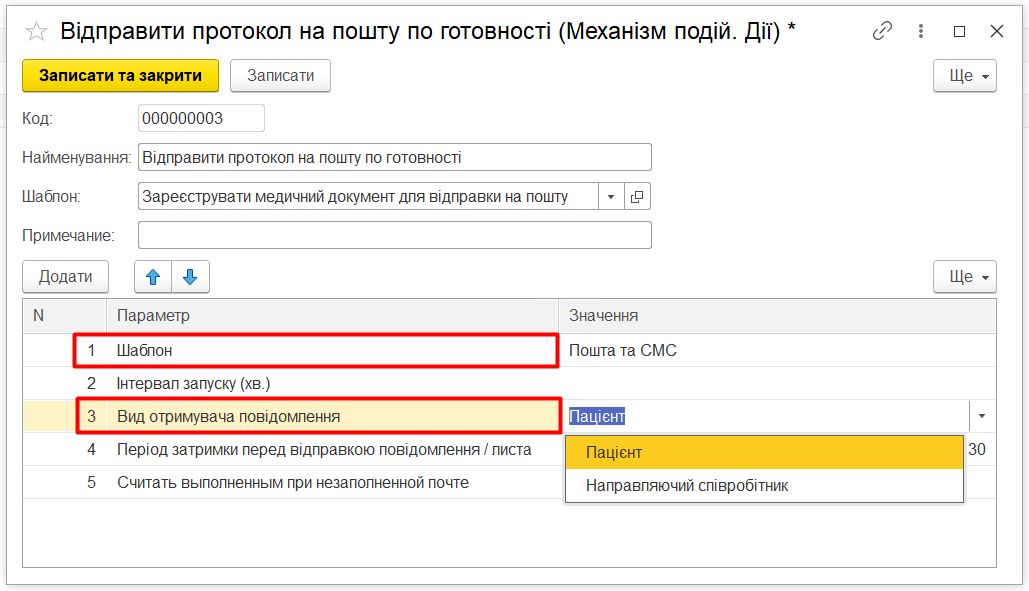Click into the Примечание input field
Screen dimensions: 1029x591
[395, 235]
